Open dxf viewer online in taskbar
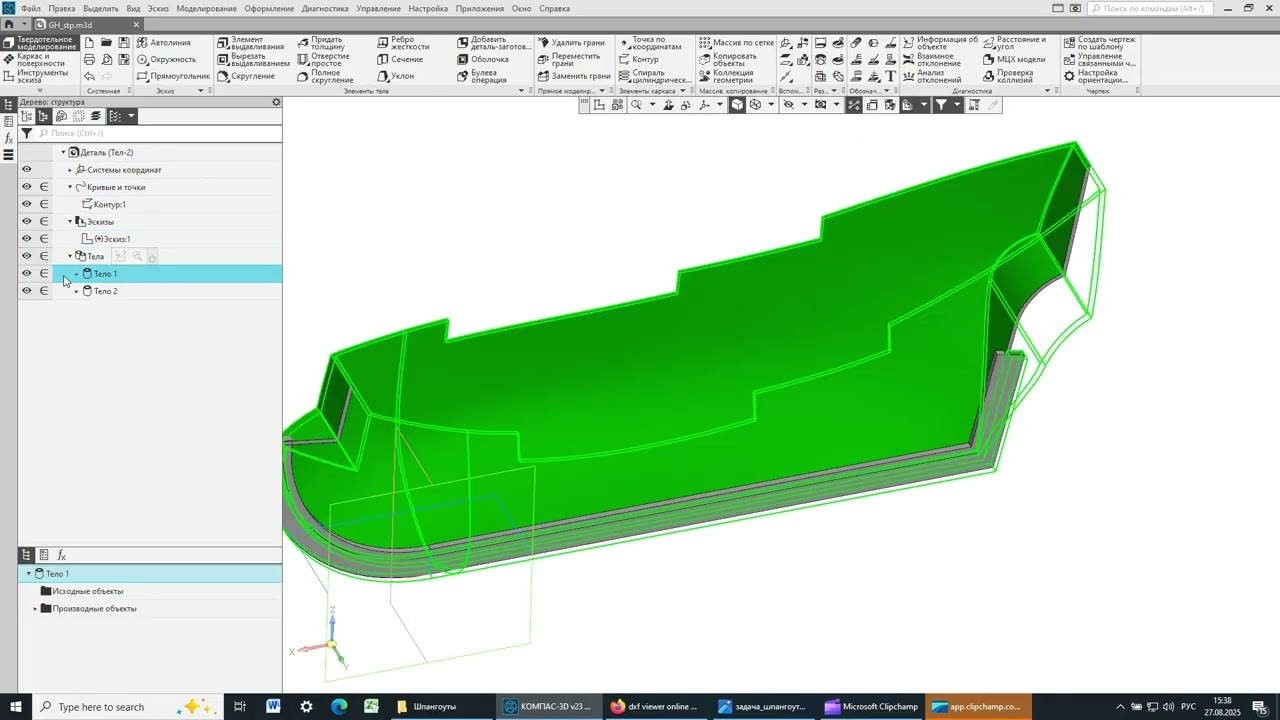This screenshot has width=1280, height=720. pos(655,707)
